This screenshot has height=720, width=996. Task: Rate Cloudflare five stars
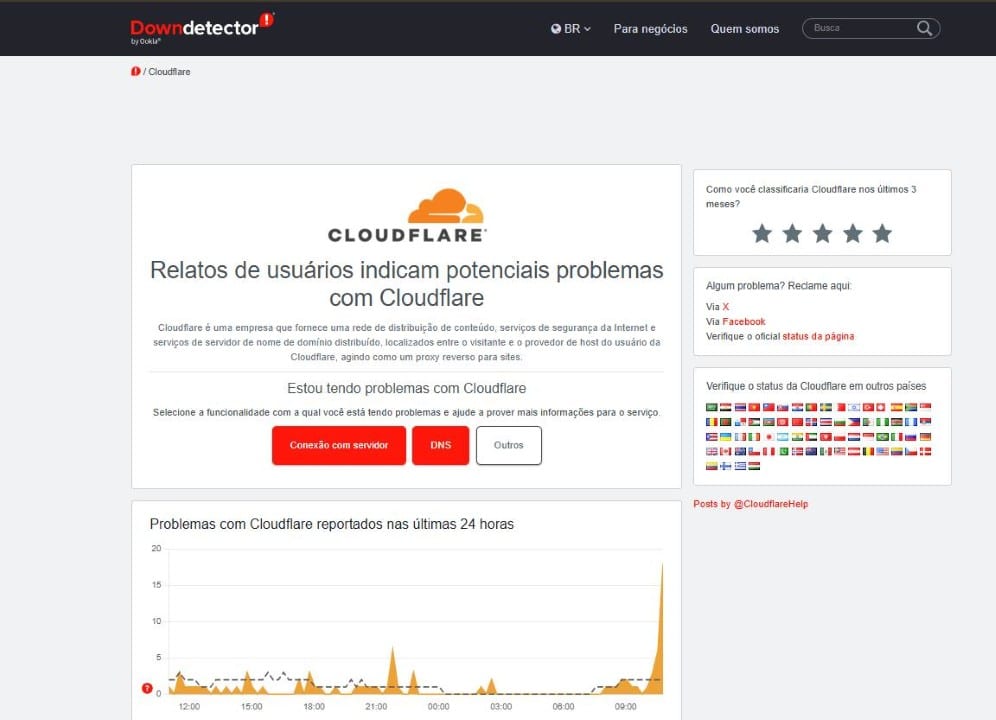[x=882, y=233]
